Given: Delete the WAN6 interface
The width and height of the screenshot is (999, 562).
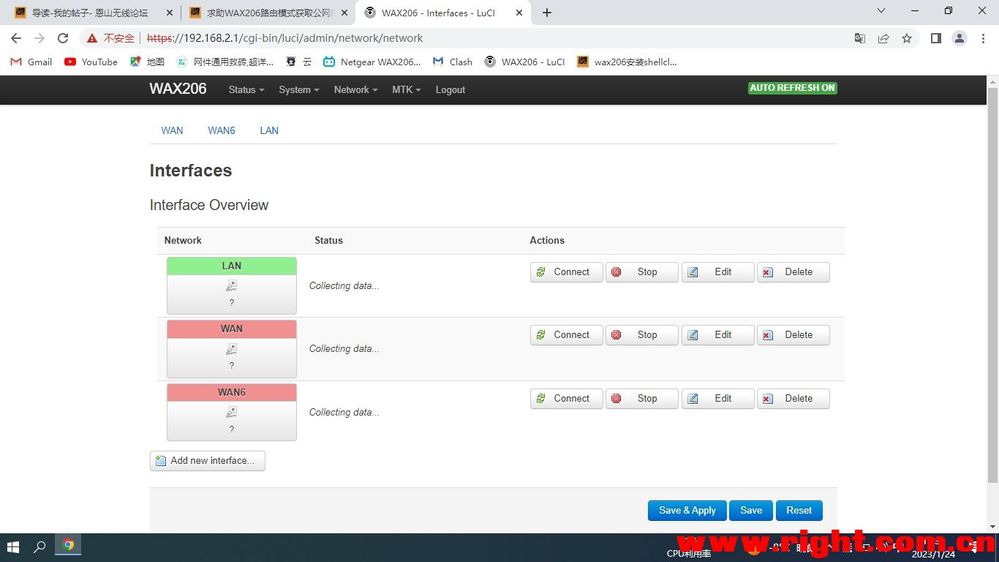Looking at the screenshot, I should 793,399.
